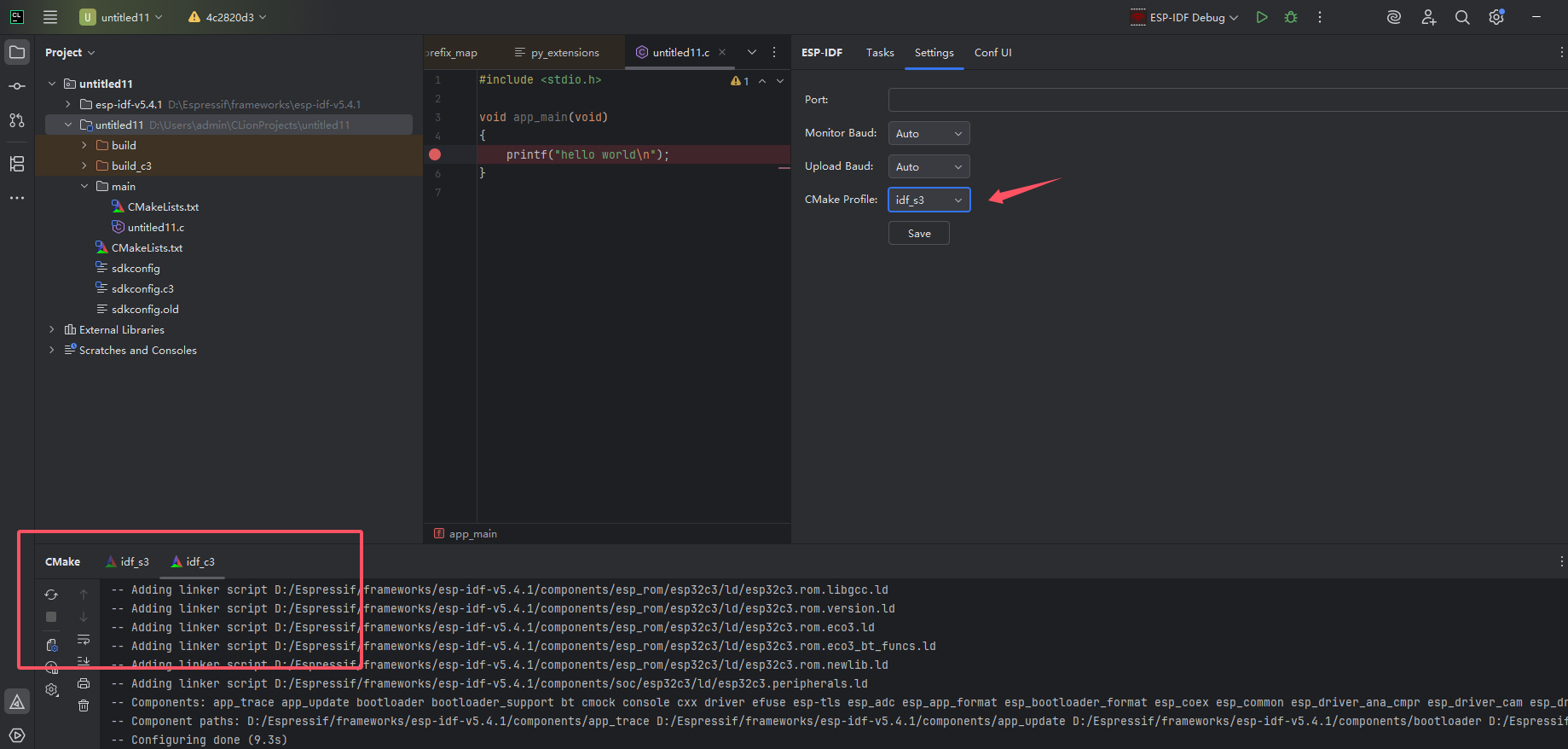Expand Scratches and Consoles node
Image resolution: width=1568 pixels, height=749 pixels.
pos(52,350)
